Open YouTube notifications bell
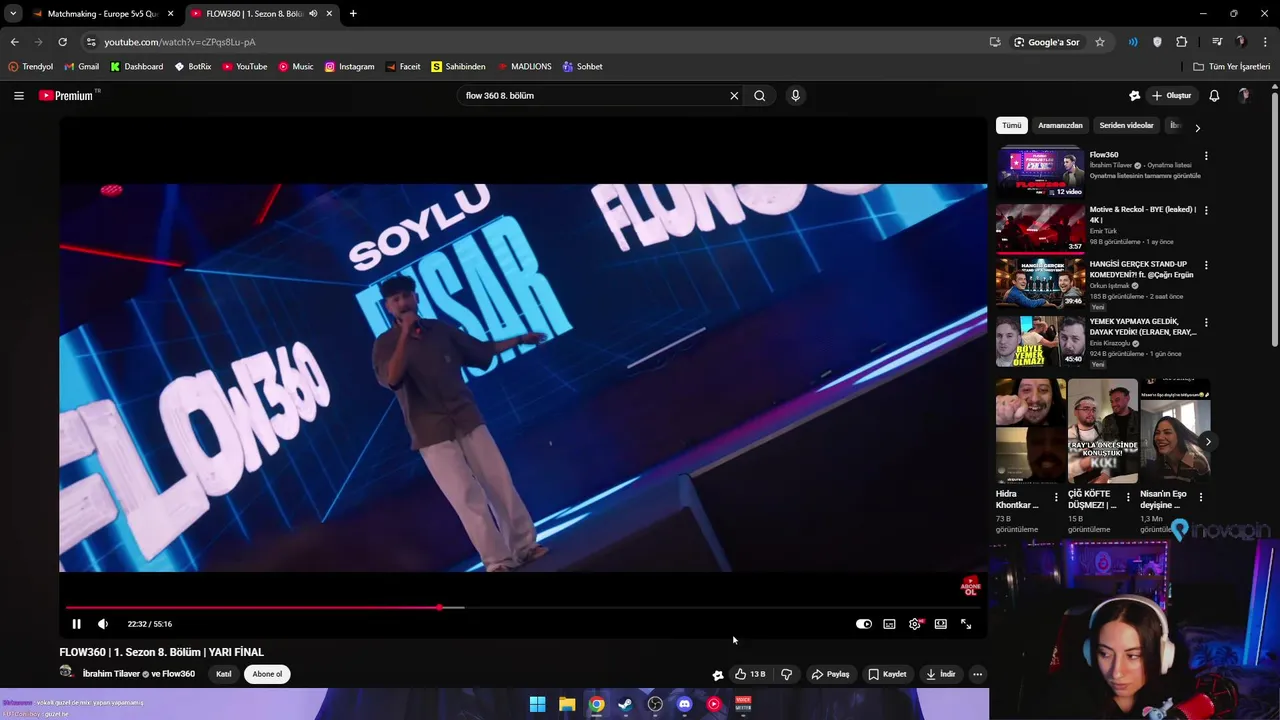The image size is (1280, 720). [x=1214, y=96]
